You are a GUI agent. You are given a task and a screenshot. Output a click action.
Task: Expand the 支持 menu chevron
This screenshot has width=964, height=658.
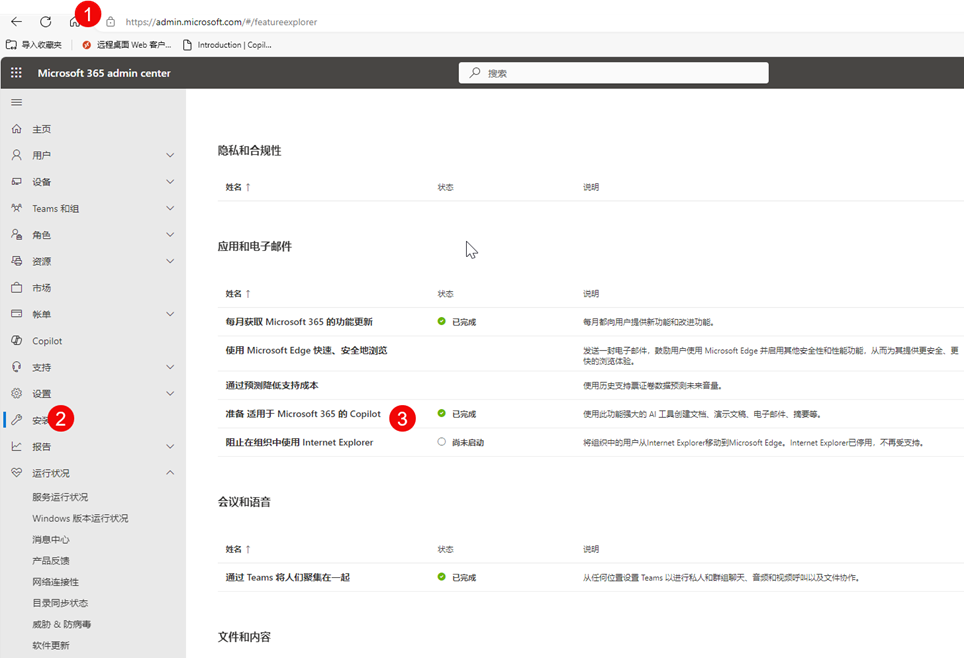click(x=170, y=367)
